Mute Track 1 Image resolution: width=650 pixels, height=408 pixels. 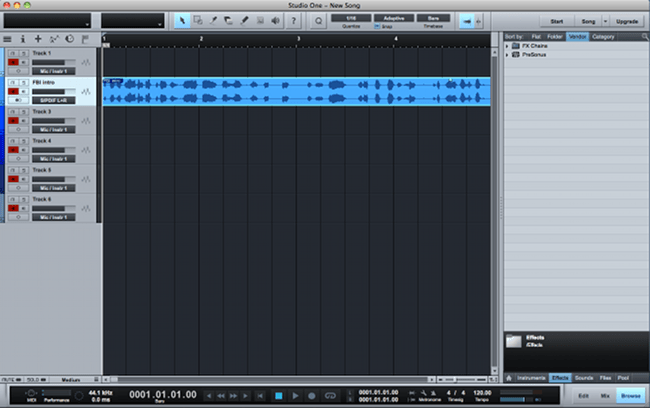tap(13, 53)
